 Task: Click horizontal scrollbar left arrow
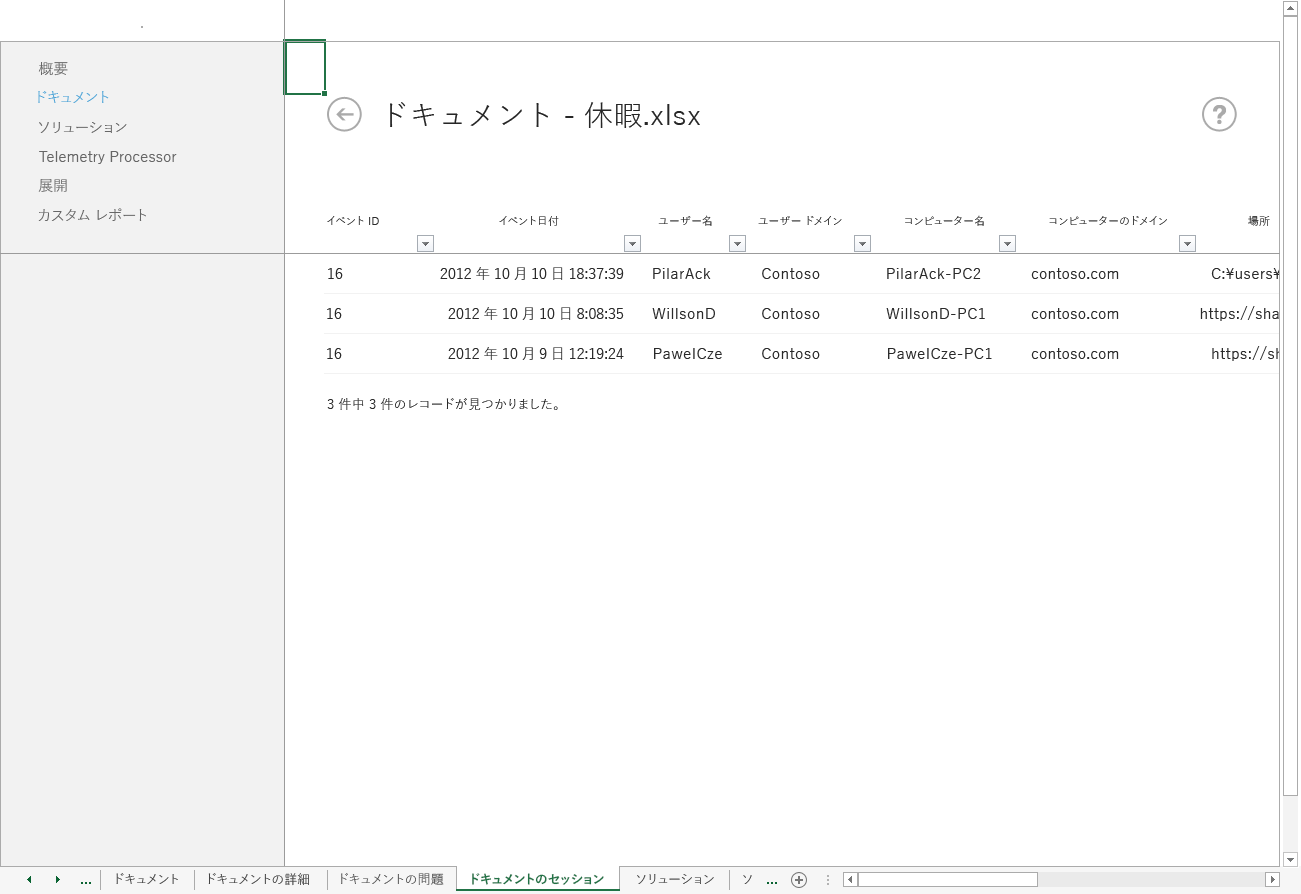tap(850, 880)
